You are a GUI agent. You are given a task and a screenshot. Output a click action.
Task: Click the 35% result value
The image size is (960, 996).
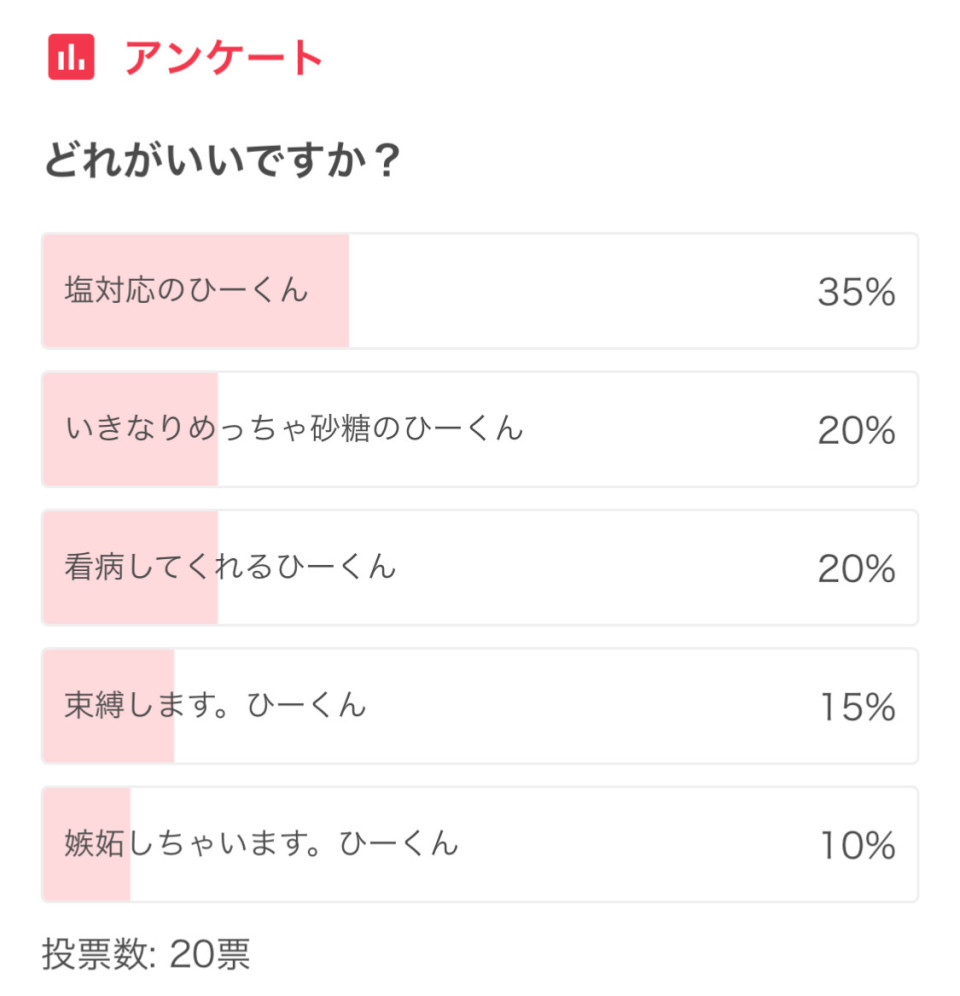856,292
